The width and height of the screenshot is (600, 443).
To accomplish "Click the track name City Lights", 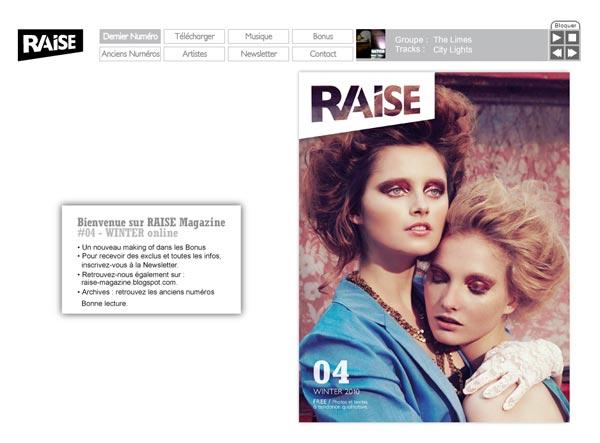I will 452,50.
